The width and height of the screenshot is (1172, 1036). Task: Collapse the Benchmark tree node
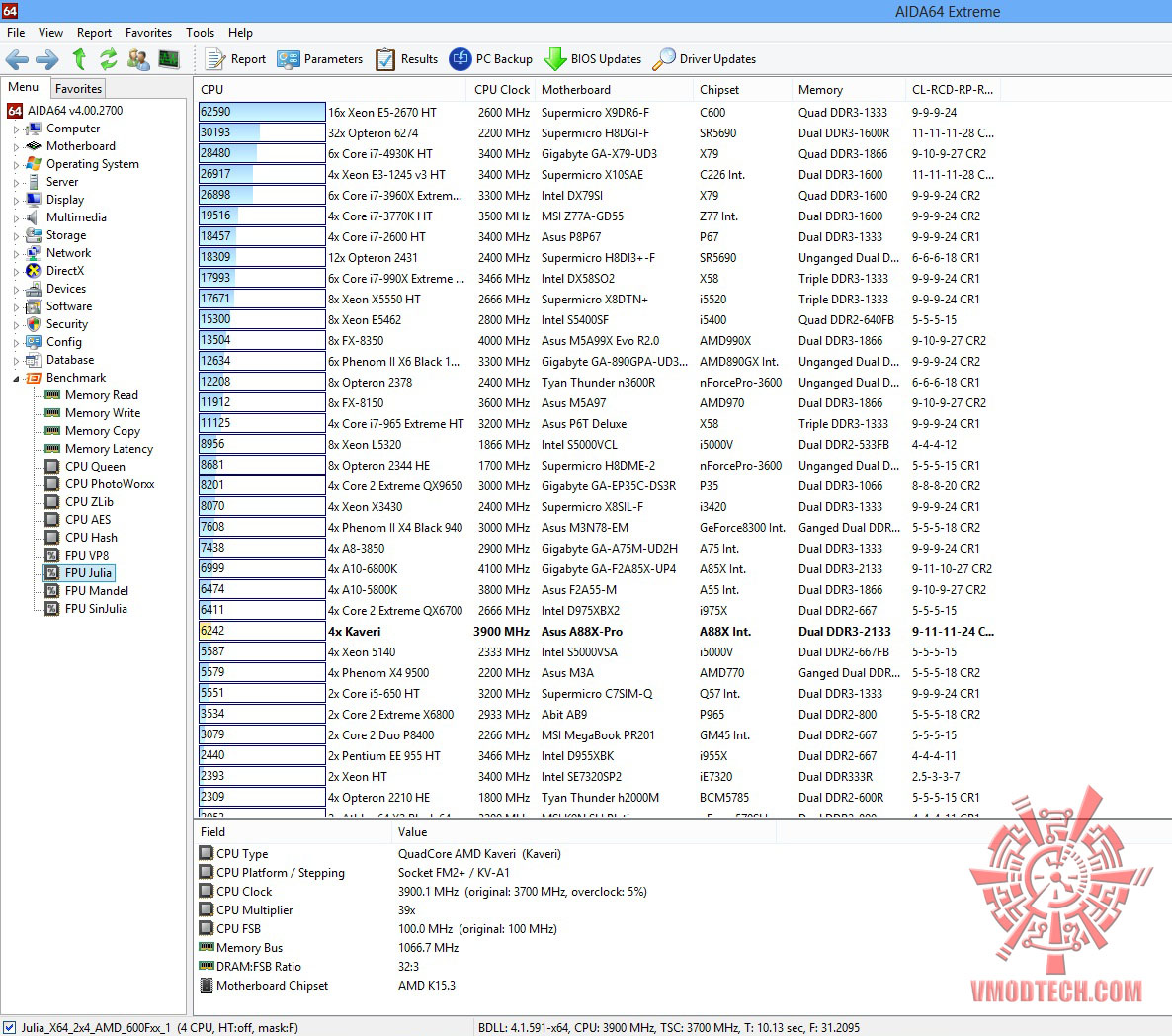16,379
